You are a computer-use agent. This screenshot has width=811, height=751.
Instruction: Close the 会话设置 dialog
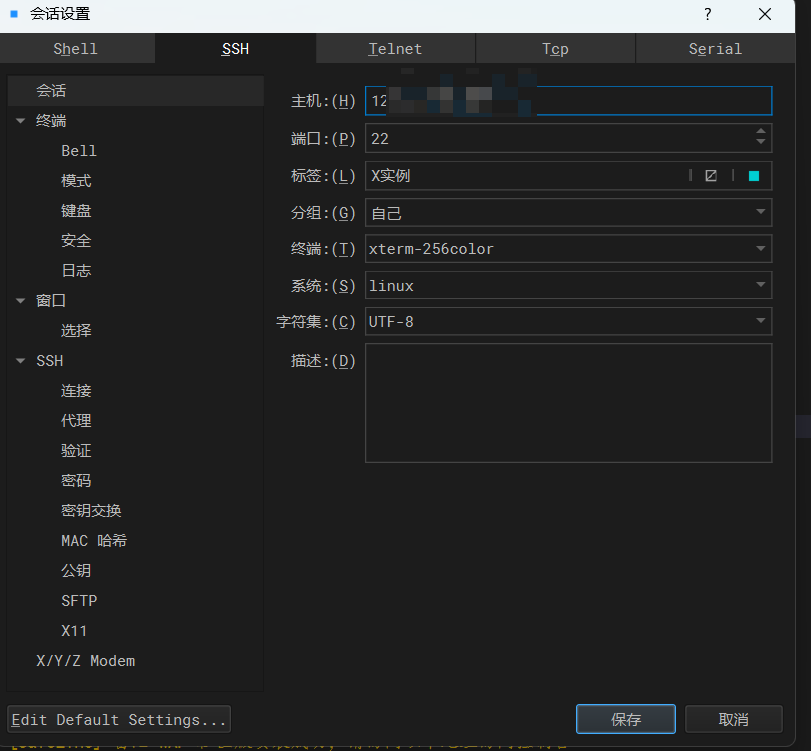click(765, 14)
